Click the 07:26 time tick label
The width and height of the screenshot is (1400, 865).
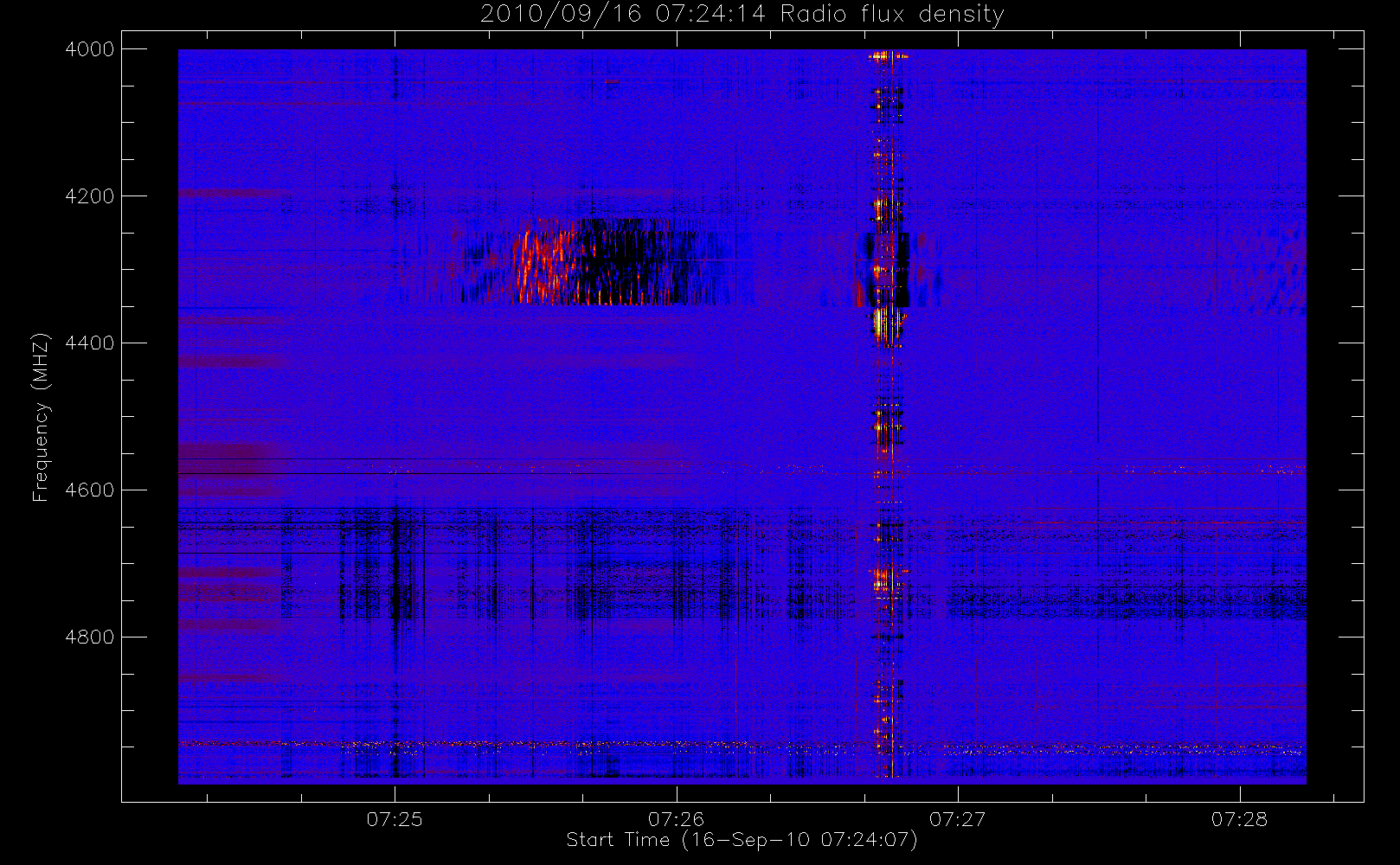coord(676,819)
